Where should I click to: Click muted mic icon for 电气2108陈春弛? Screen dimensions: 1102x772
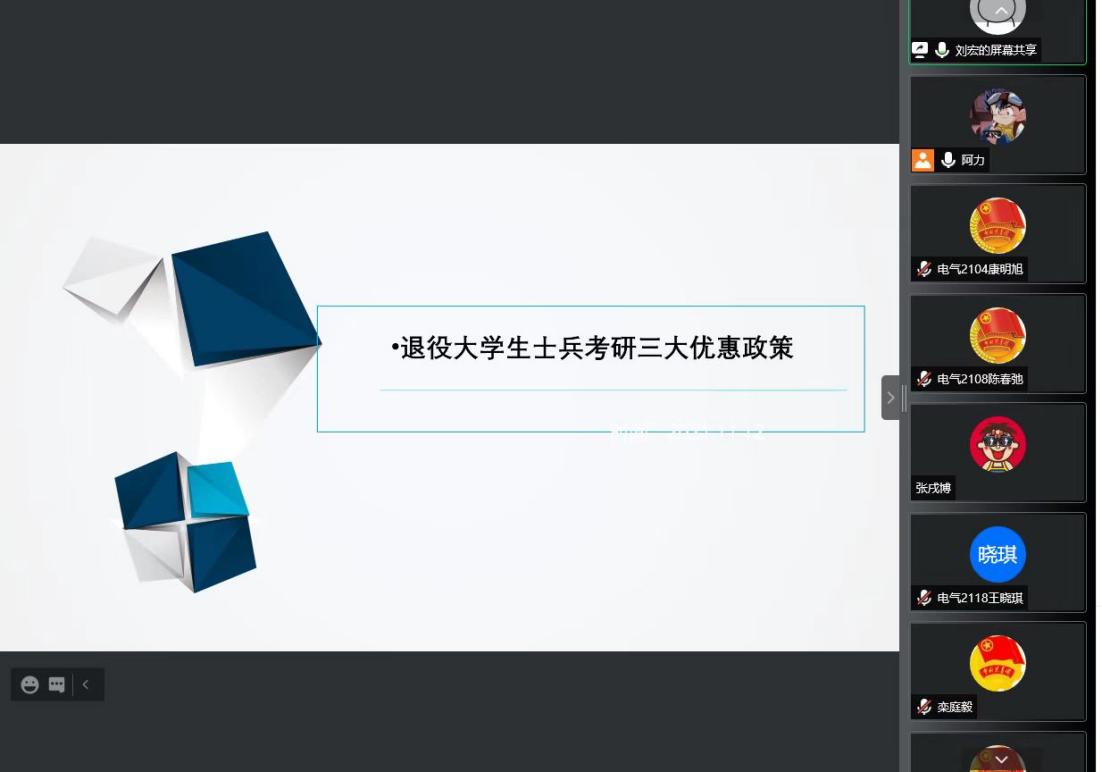tap(924, 379)
